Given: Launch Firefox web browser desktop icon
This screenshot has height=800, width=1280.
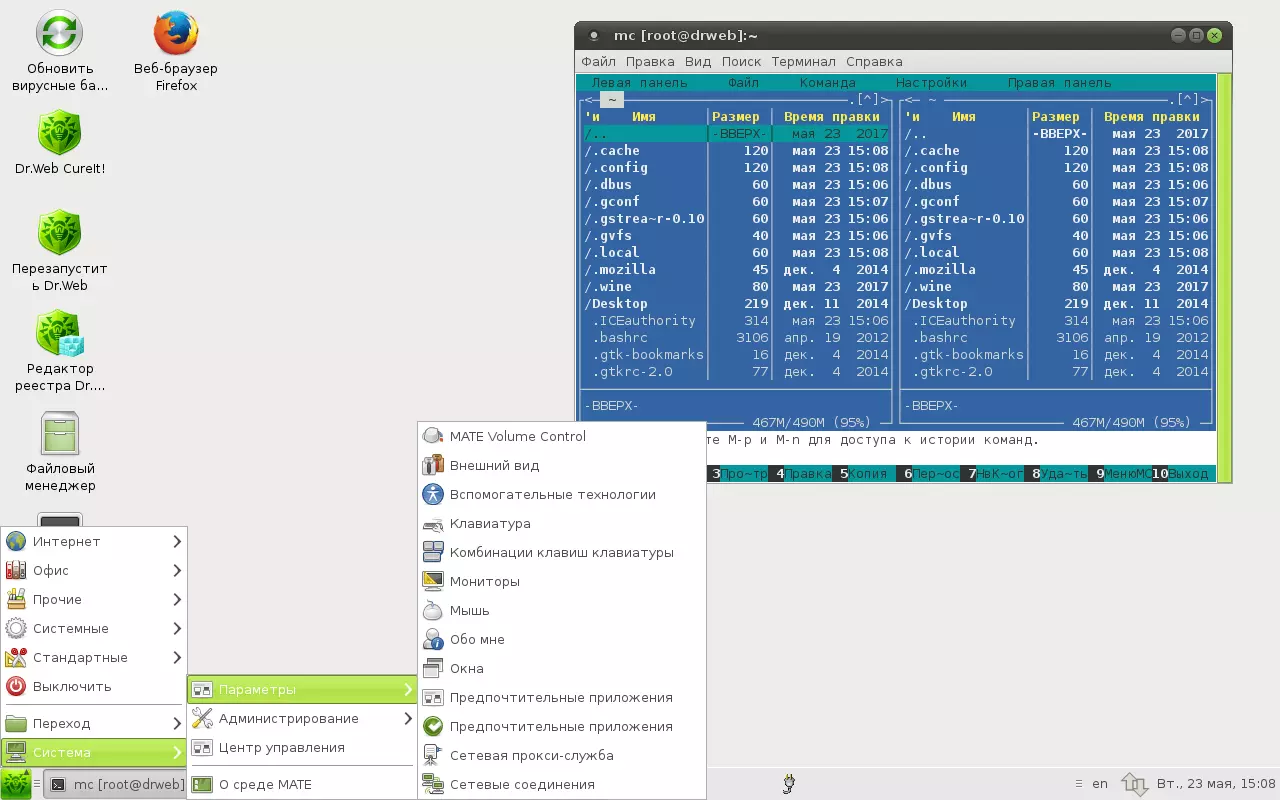Looking at the screenshot, I should [x=175, y=35].
